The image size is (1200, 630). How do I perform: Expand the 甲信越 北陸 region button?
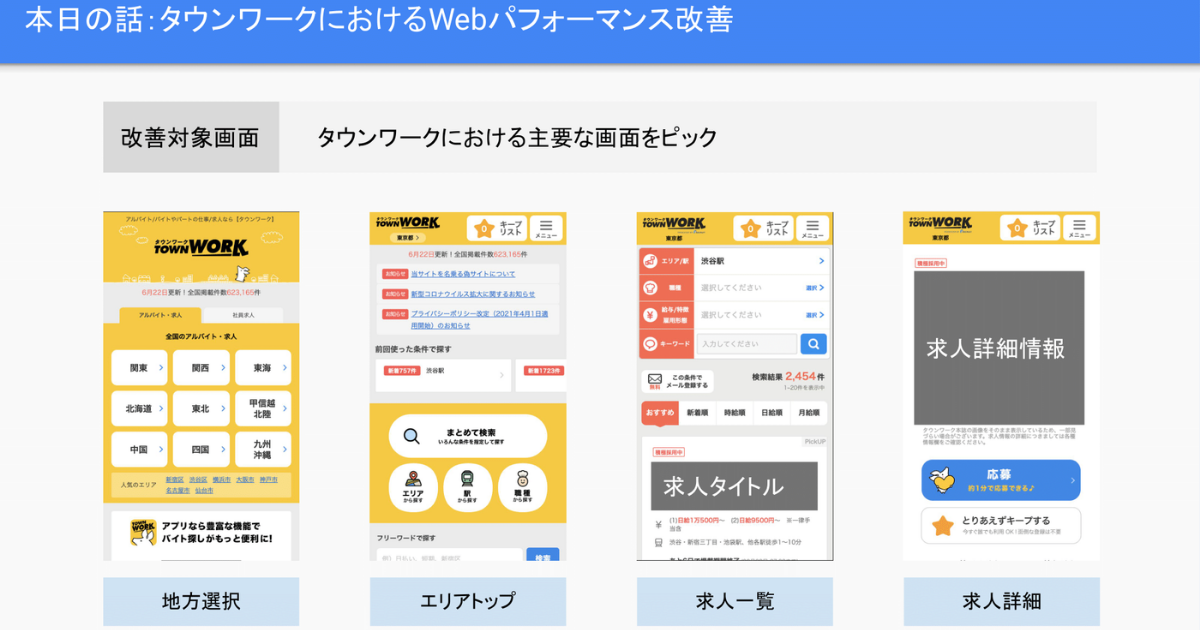point(263,409)
